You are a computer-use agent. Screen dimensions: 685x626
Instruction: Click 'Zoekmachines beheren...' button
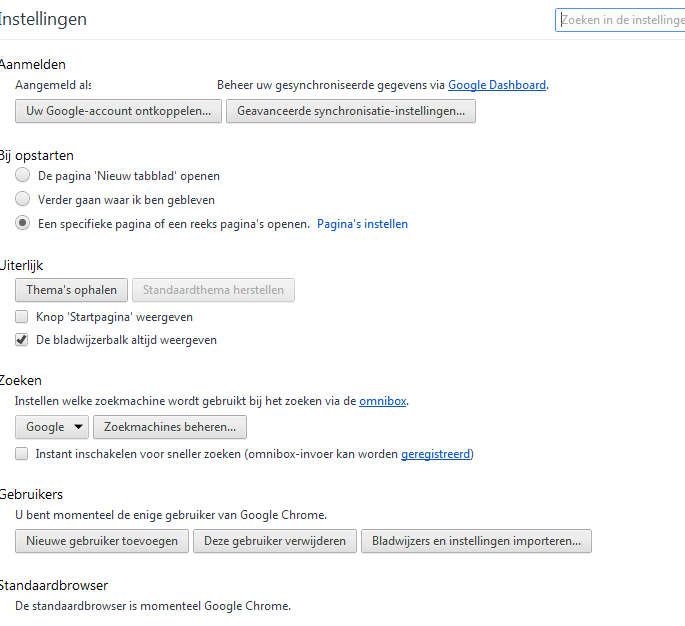coord(170,427)
